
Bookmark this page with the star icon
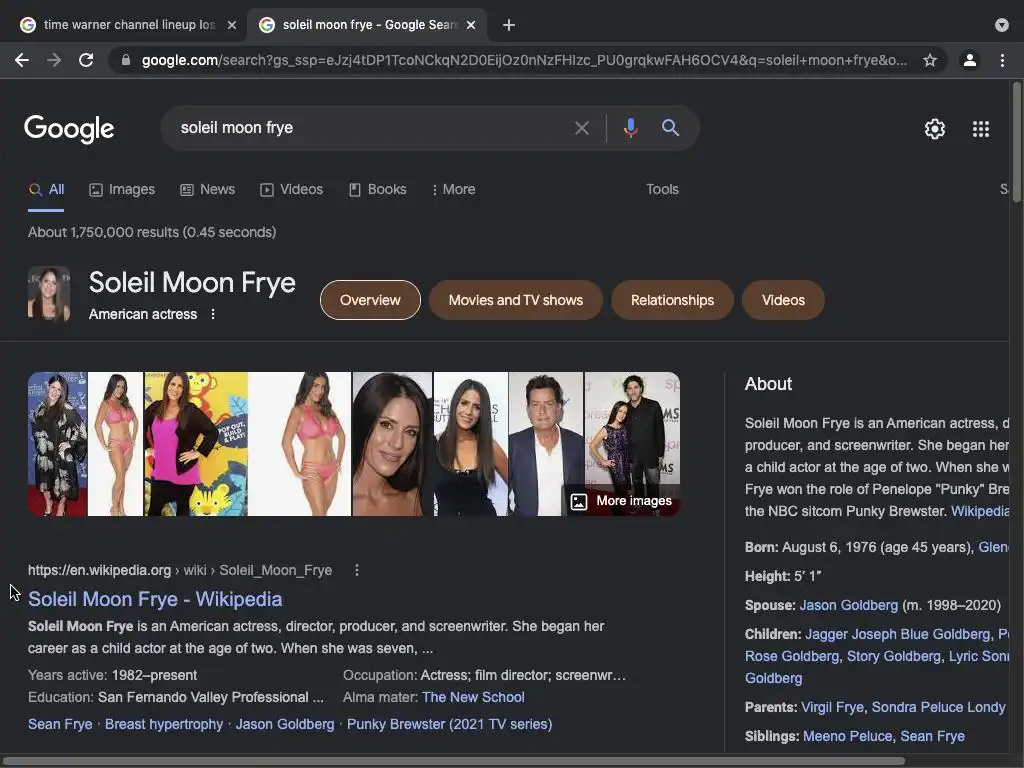click(x=930, y=61)
